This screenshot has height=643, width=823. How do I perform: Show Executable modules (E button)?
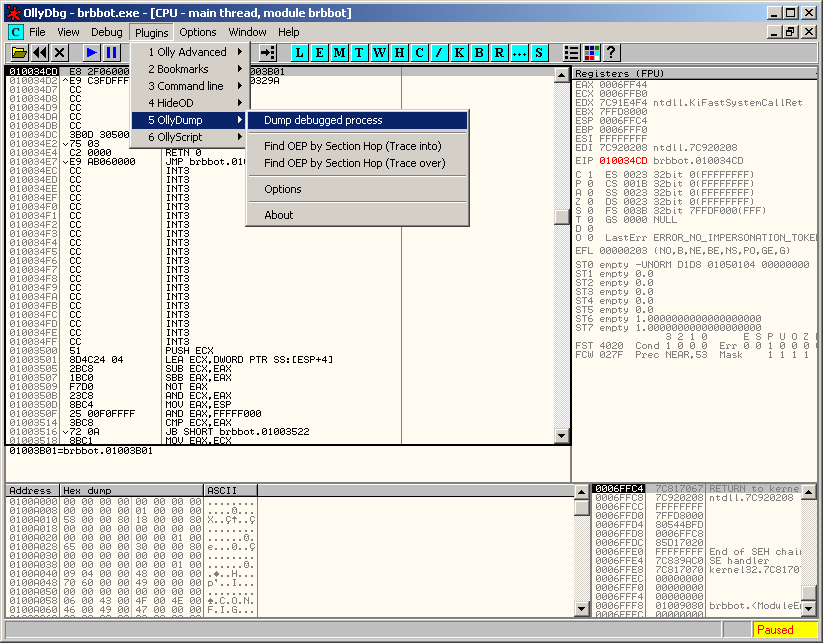[x=319, y=52]
